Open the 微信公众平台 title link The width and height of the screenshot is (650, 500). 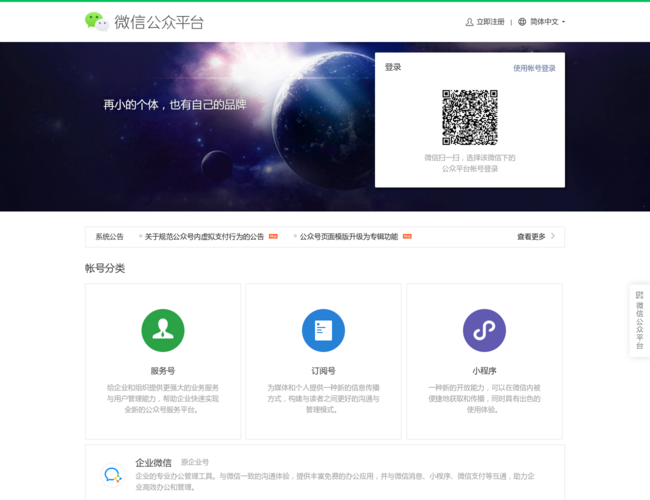[159, 22]
